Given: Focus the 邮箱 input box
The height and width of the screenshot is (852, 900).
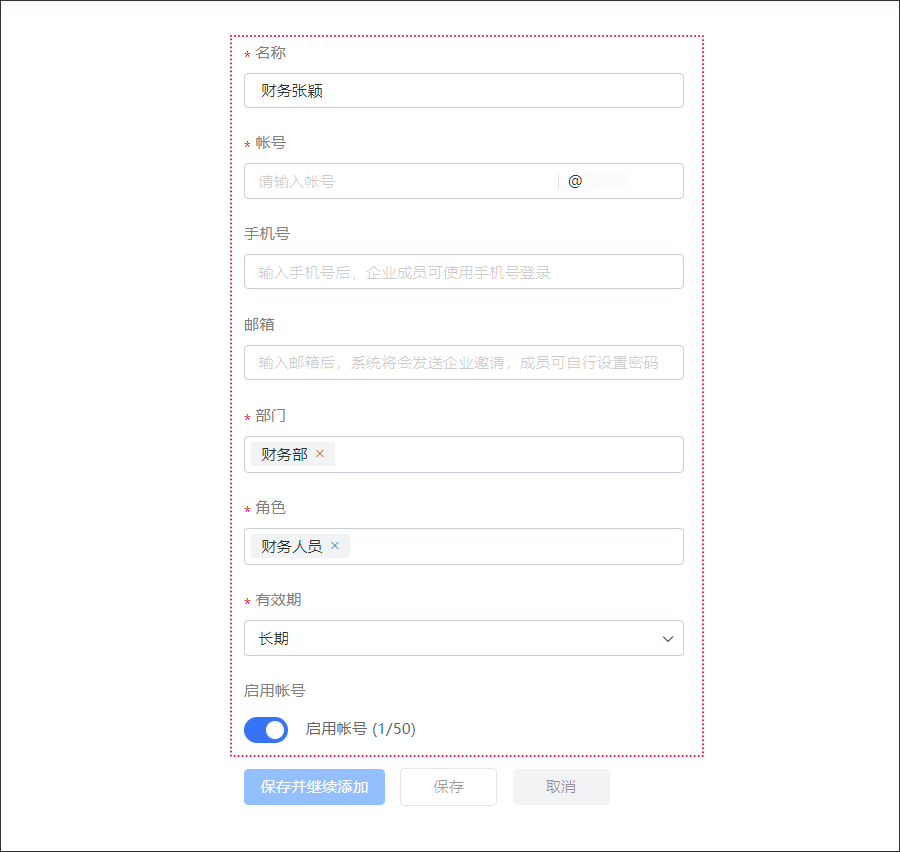Looking at the screenshot, I should (463, 363).
